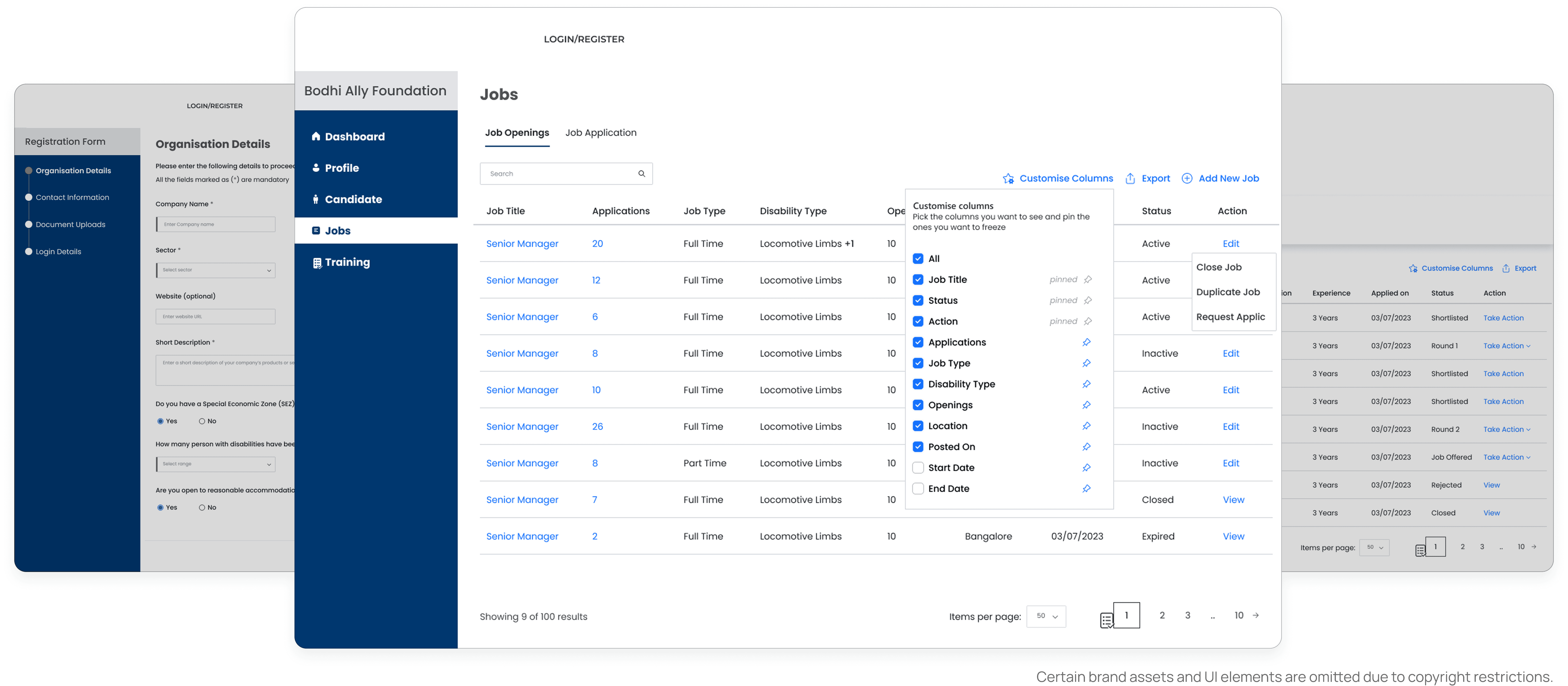Image resolution: width=1568 pixels, height=686 pixels.
Task: Go to next page arrow
Action: pyautogui.click(x=1256, y=615)
